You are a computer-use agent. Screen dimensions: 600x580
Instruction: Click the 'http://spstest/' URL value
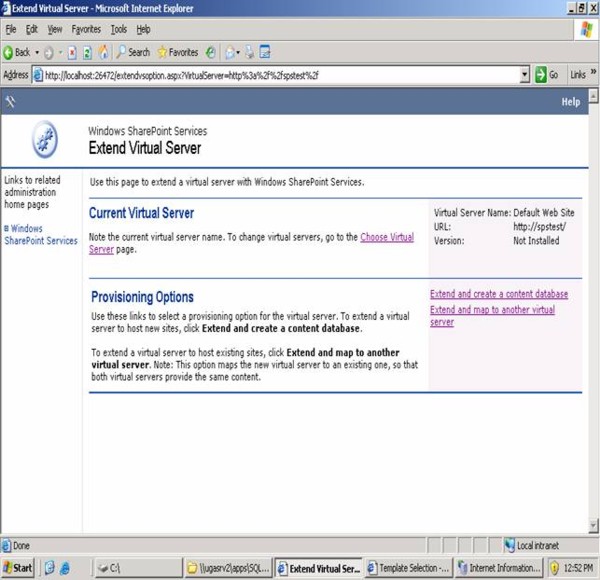point(540,226)
